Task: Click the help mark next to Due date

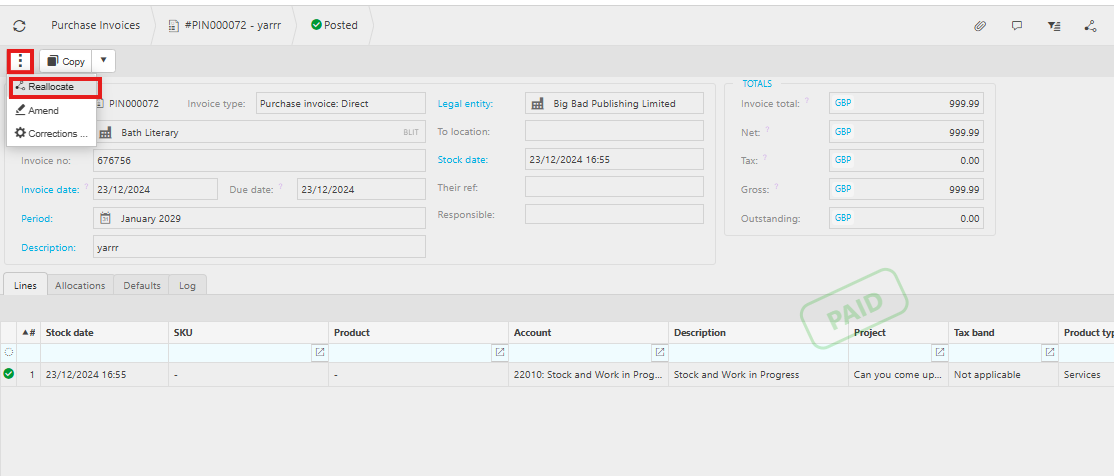Action: click(281, 188)
